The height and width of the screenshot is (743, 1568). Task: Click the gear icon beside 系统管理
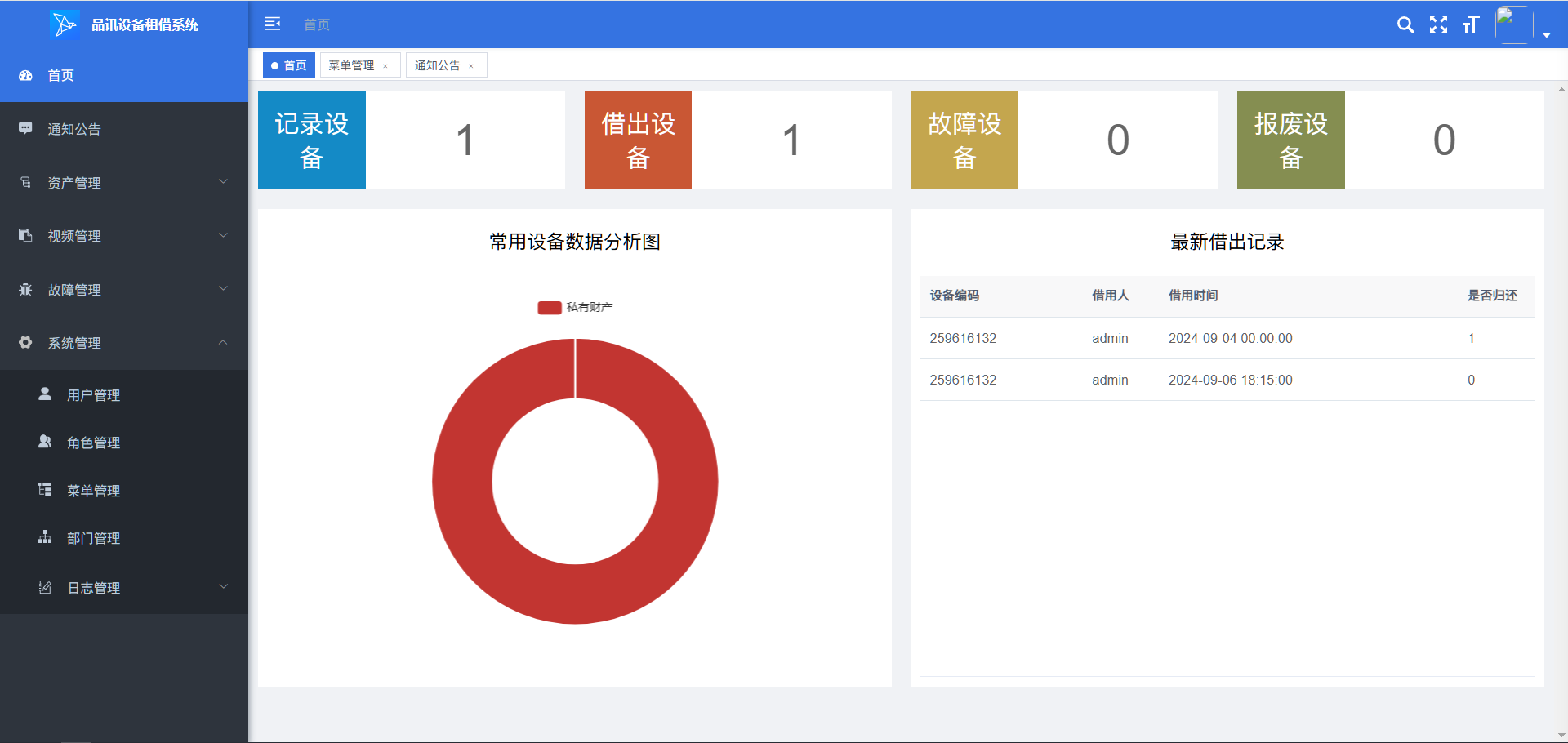click(x=25, y=342)
